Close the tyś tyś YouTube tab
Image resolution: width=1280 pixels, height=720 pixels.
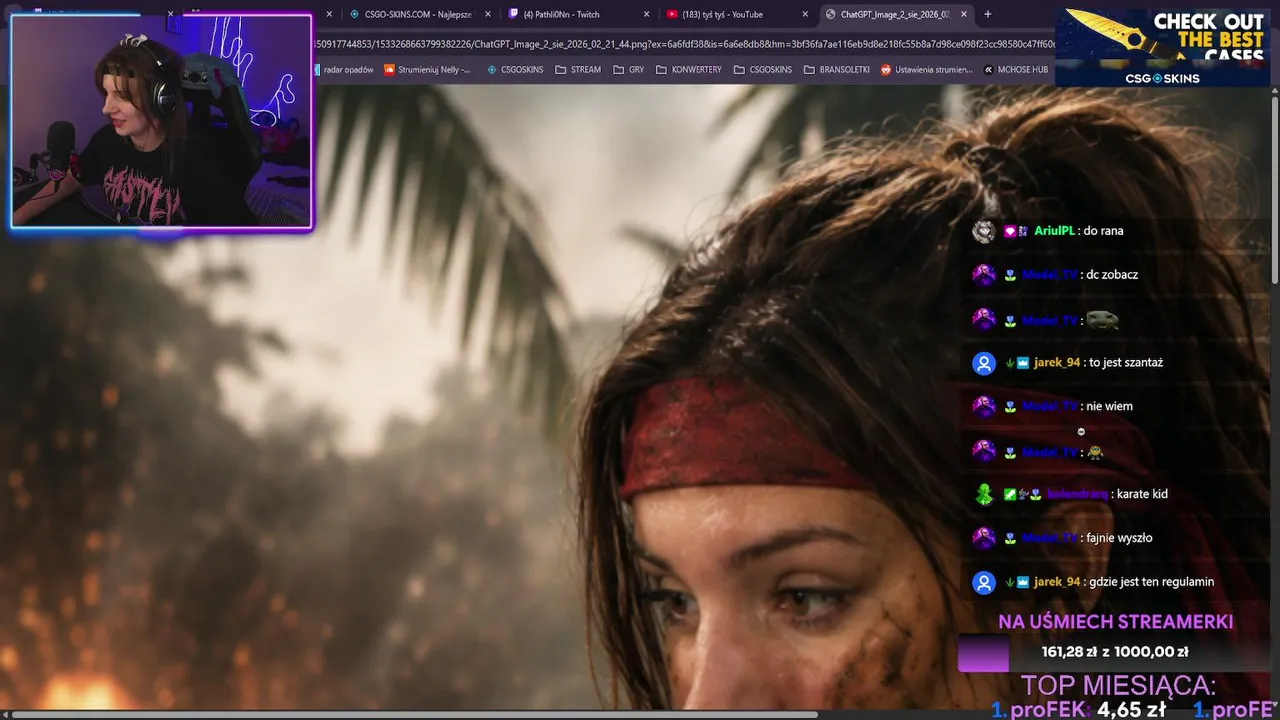click(x=805, y=14)
